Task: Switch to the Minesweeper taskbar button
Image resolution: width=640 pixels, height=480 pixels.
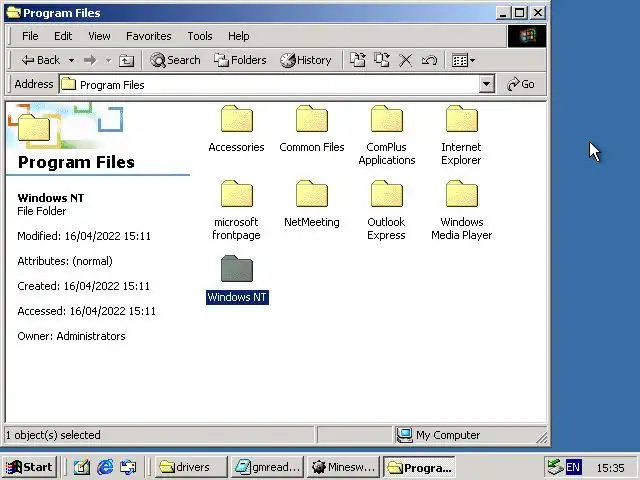Action: (344, 467)
